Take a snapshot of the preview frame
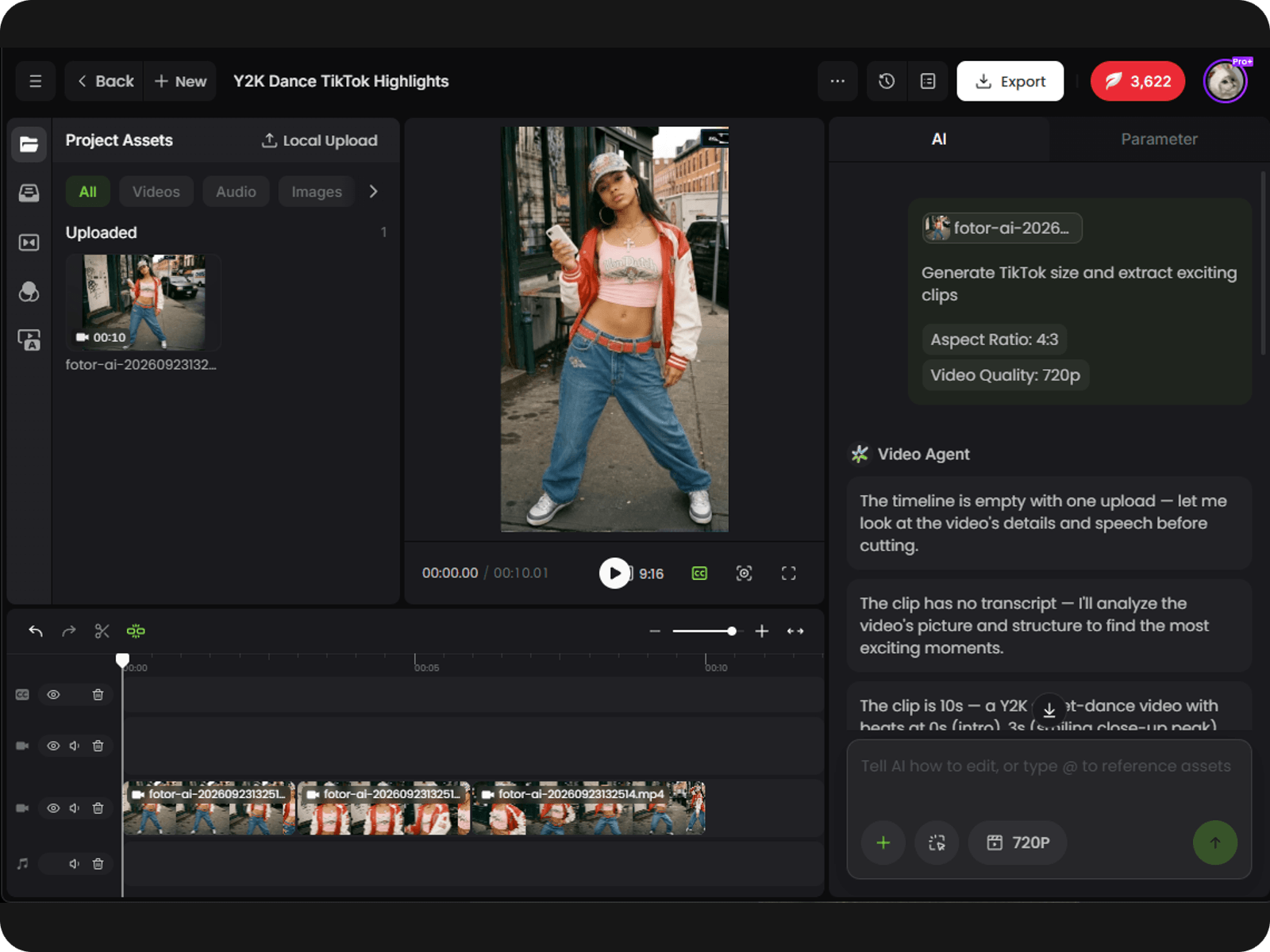Image resolution: width=1270 pixels, height=952 pixels. pos(744,573)
